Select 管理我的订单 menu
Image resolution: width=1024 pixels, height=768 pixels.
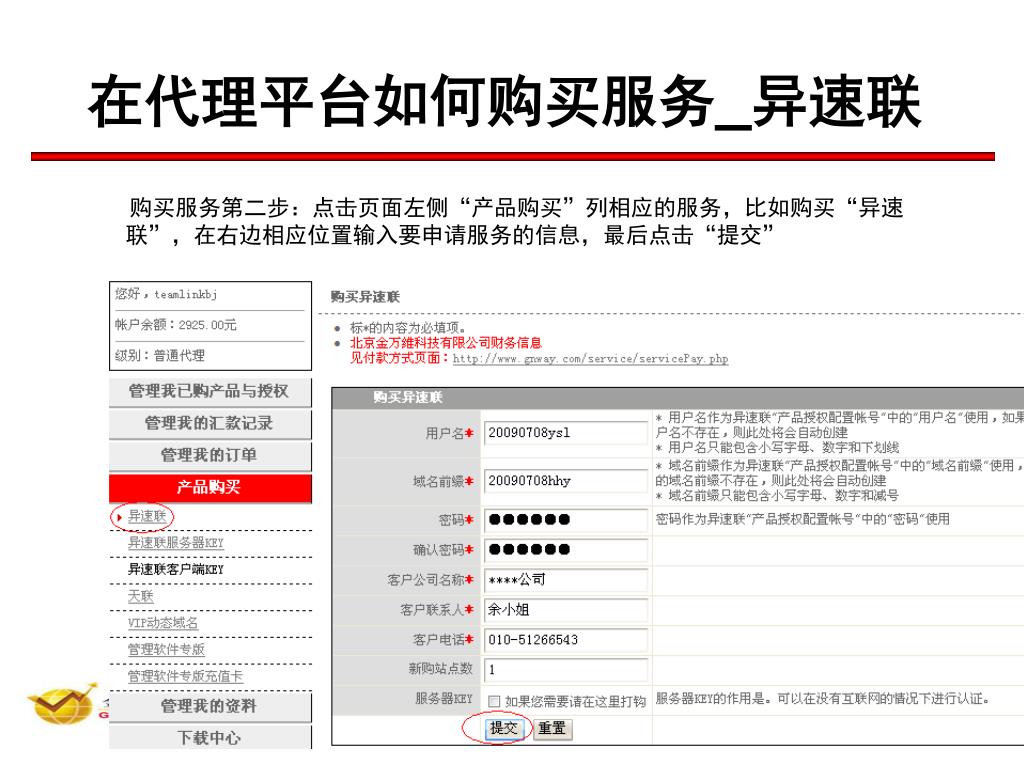coord(210,456)
